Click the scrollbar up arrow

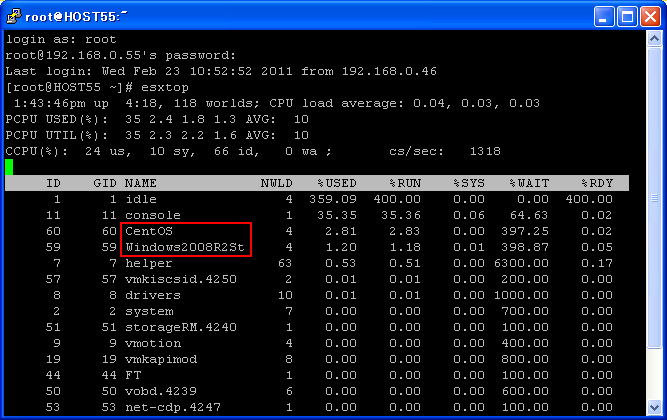pyautogui.click(x=654, y=39)
